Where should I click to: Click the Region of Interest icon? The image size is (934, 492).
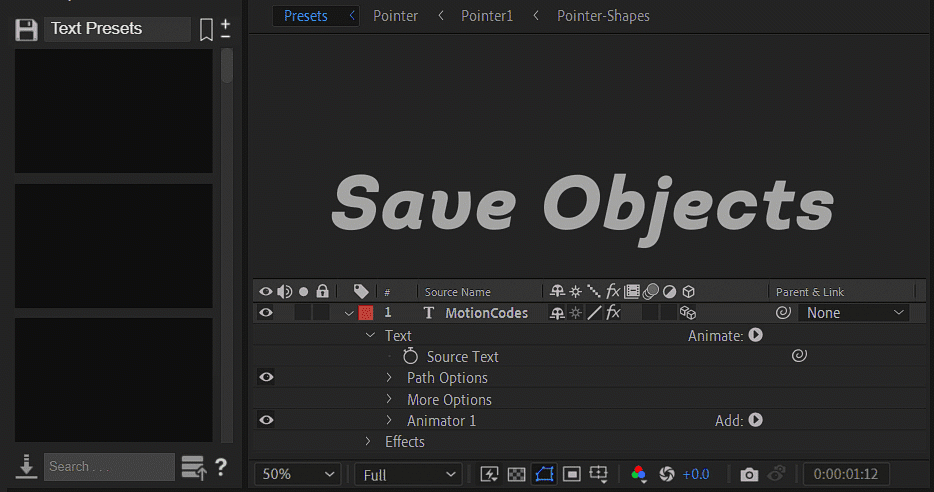571,474
